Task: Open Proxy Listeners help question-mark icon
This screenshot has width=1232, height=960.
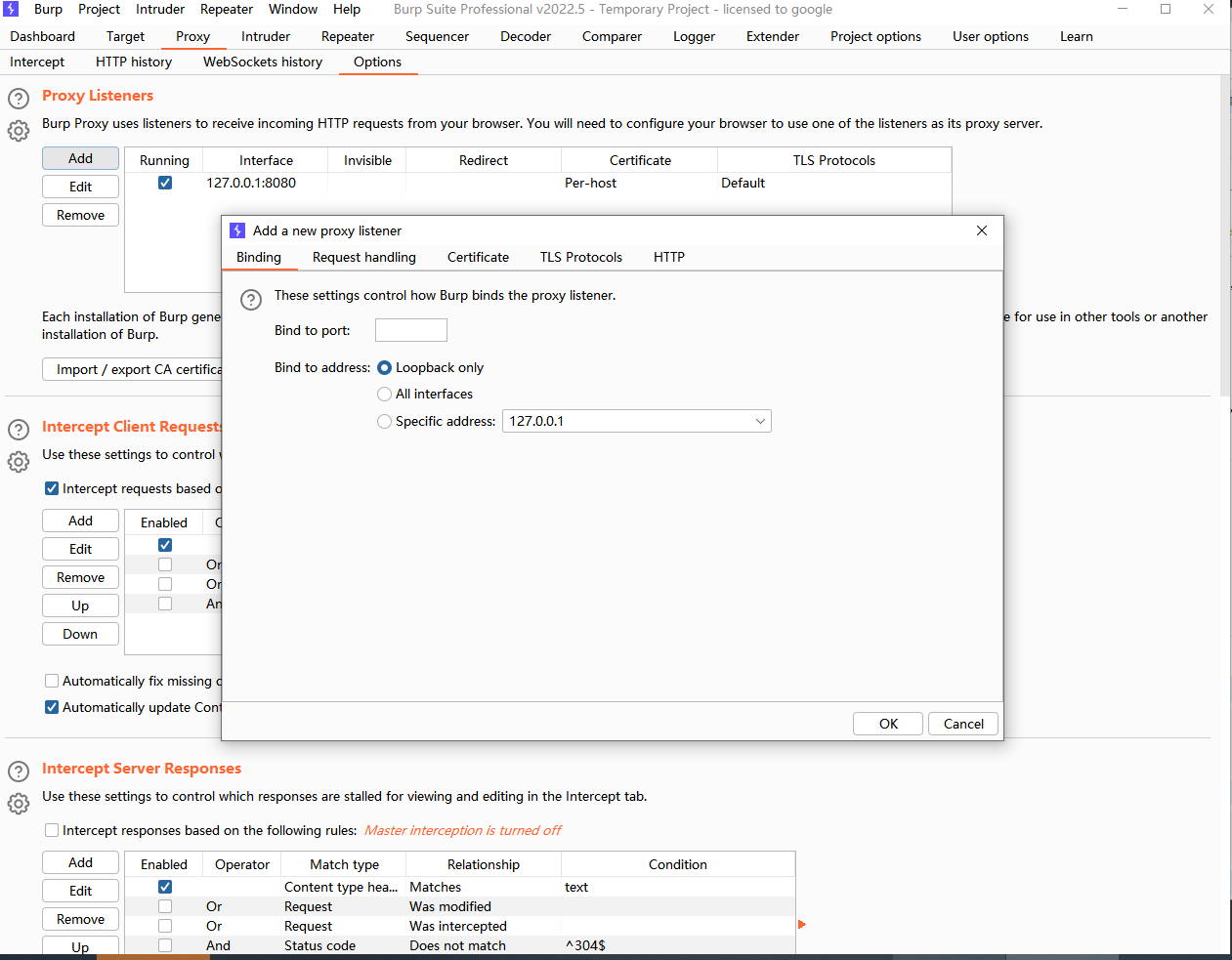Action: [19, 99]
